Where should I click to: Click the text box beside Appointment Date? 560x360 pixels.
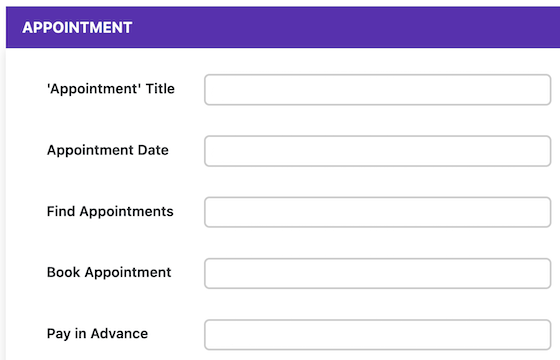378,151
